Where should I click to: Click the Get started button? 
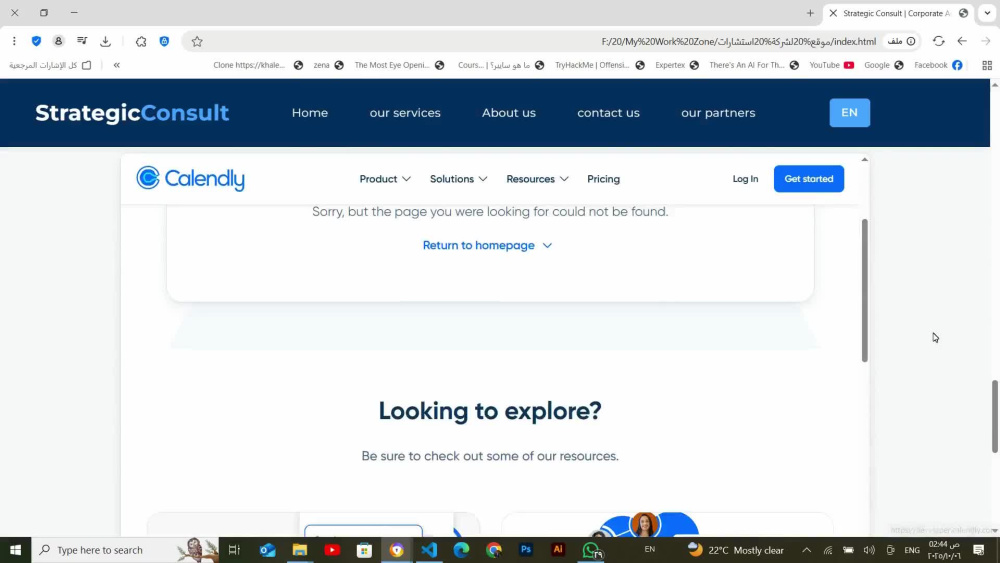click(809, 179)
